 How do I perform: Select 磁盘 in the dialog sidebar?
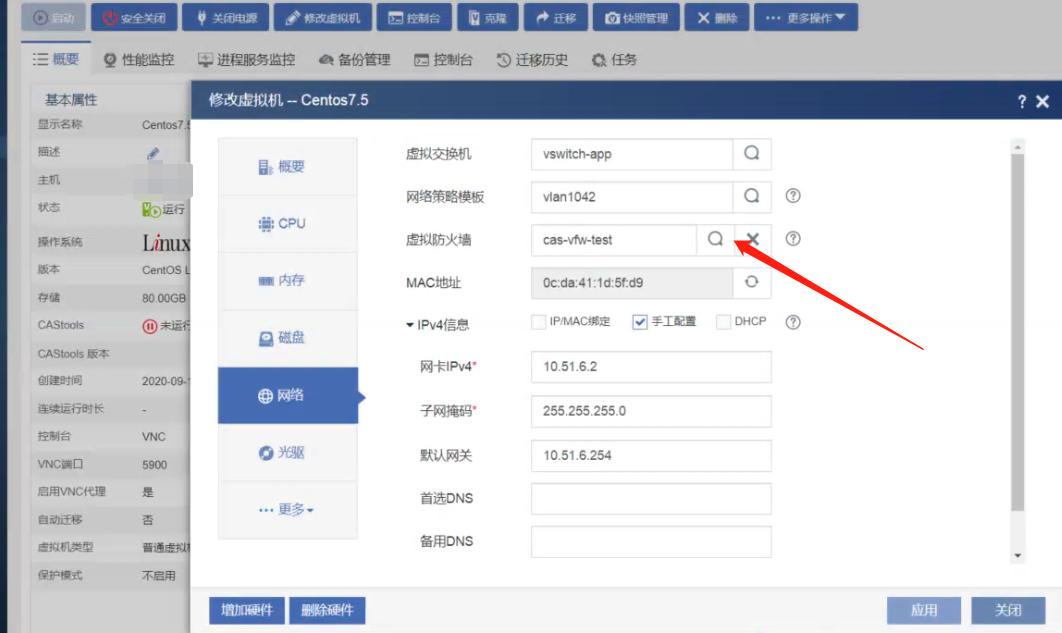click(288, 337)
